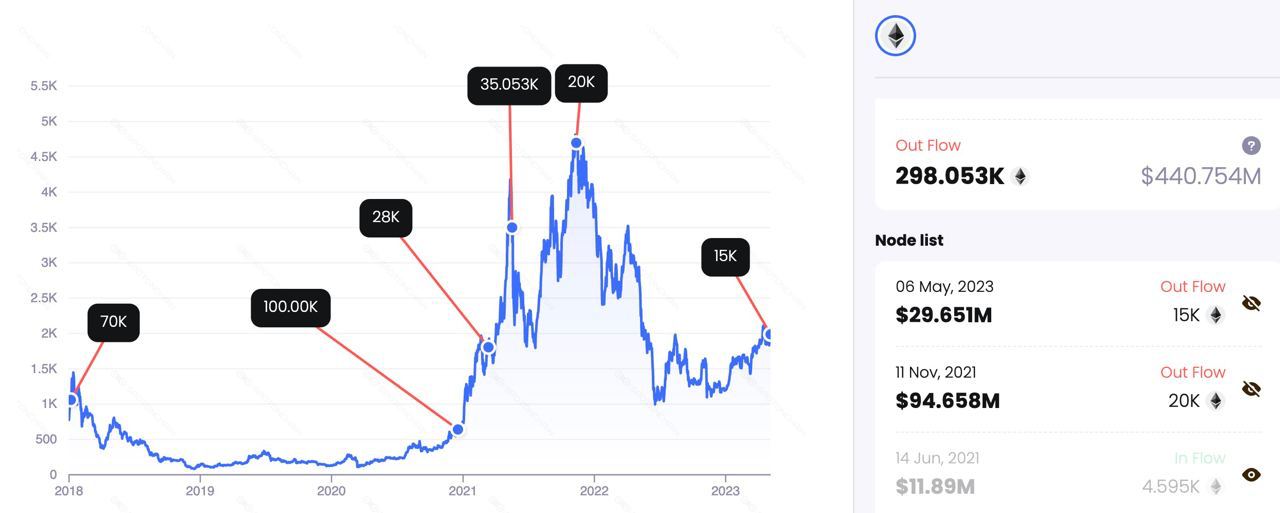Click ETH icon next to 4.595K amount
Viewport: 1280px width, 513px height.
coord(1216,487)
